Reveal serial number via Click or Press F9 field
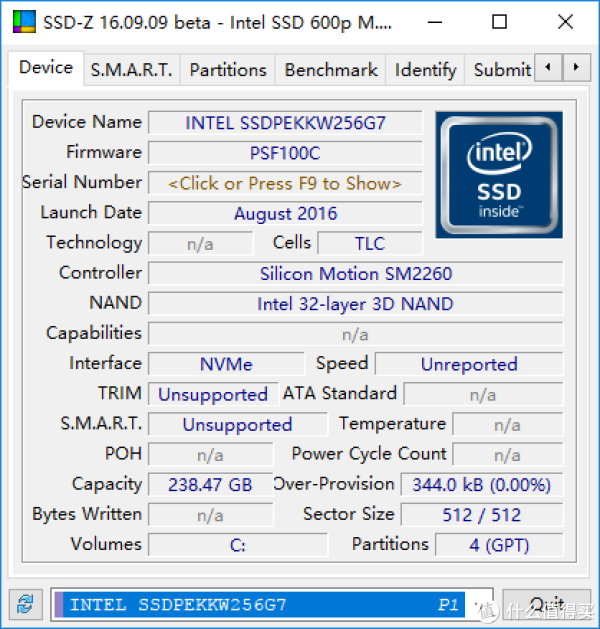The width and height of the screenshot is (600, 629). 285,183
